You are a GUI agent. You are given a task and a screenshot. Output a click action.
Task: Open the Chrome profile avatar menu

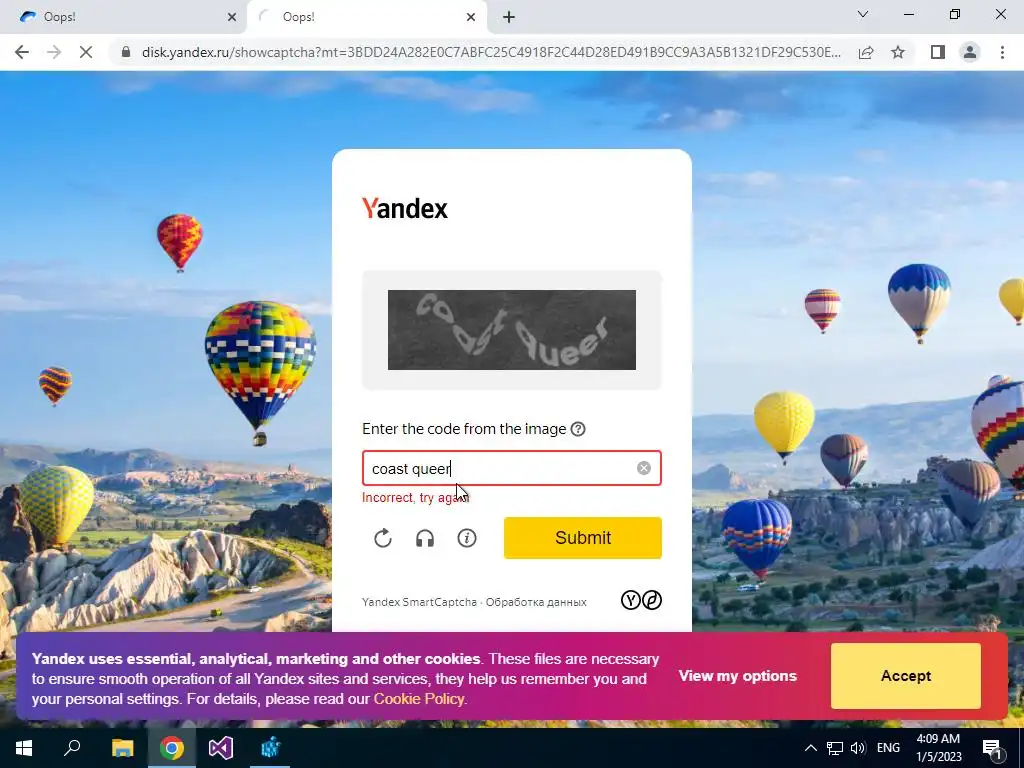[970, 52]
